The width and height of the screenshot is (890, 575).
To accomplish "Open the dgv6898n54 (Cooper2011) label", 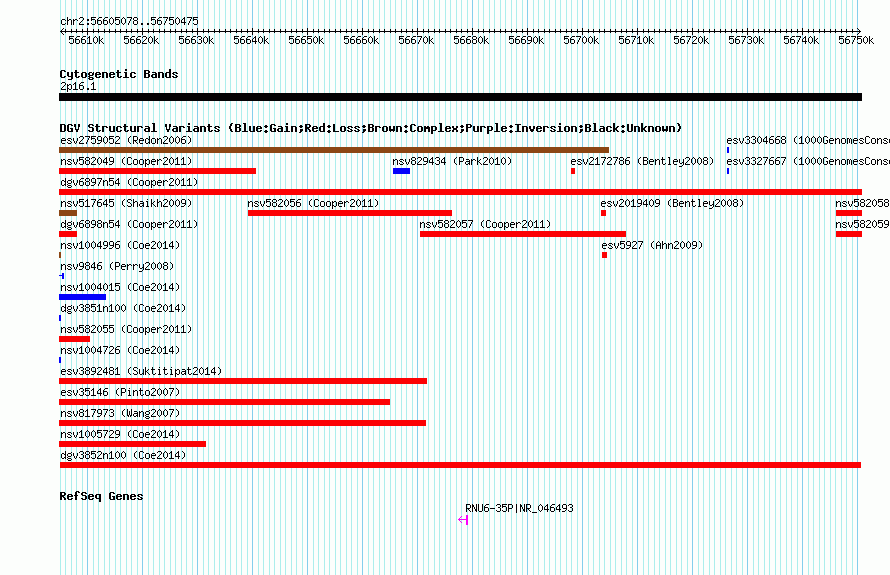I will [x=129, y=224].
